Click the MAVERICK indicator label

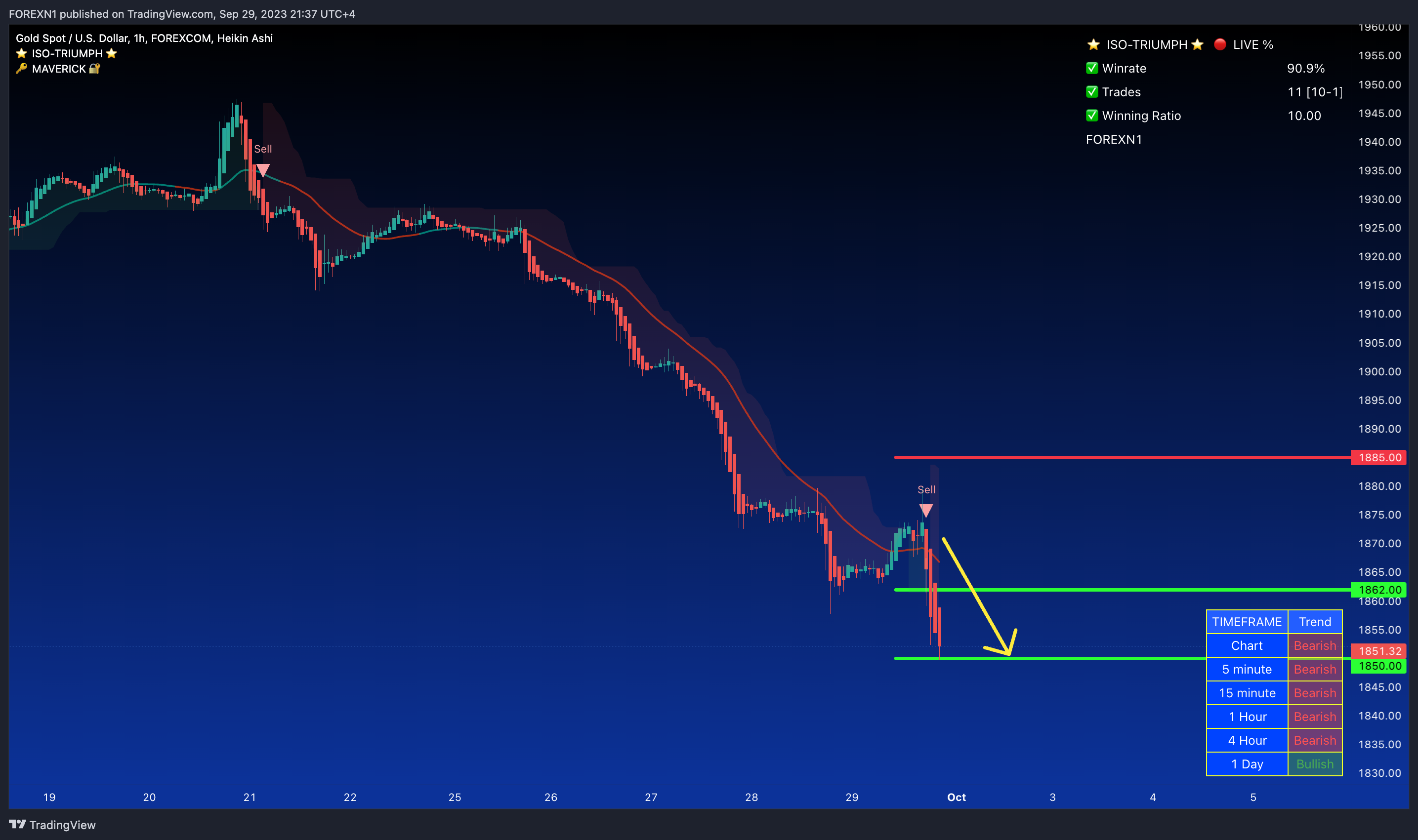59,69
